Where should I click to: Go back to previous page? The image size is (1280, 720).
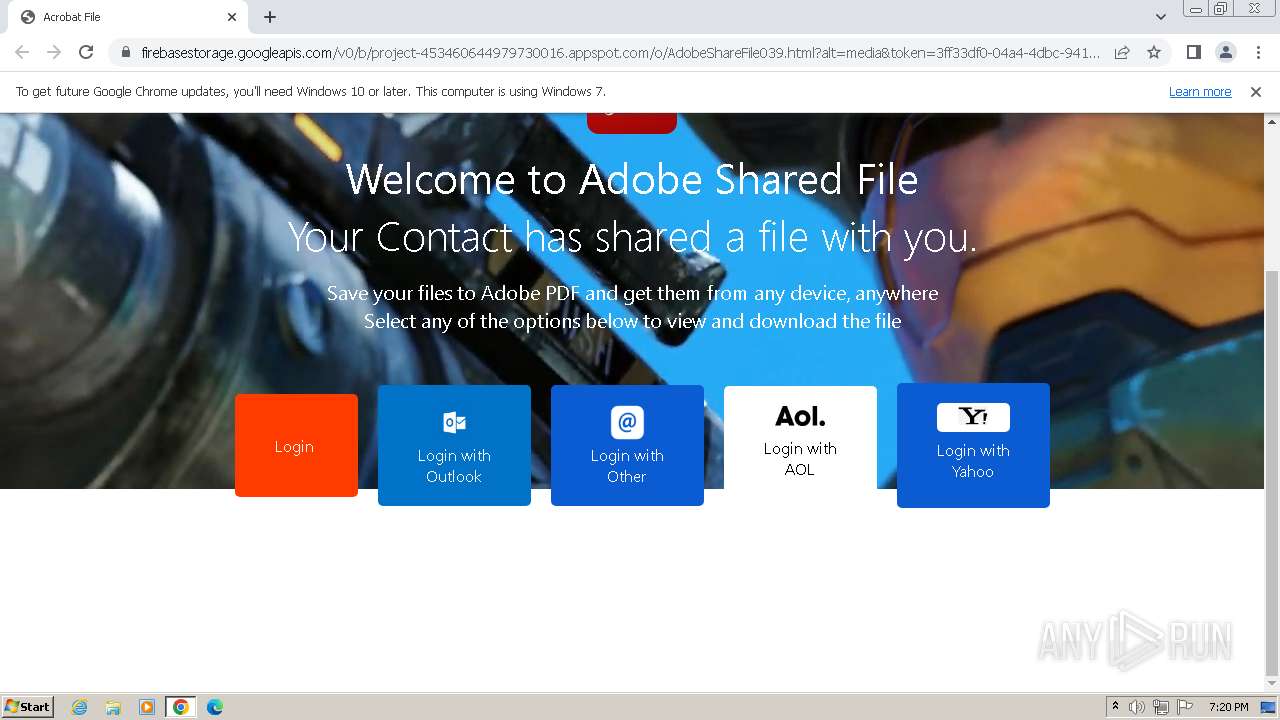[x=22, y=52]
